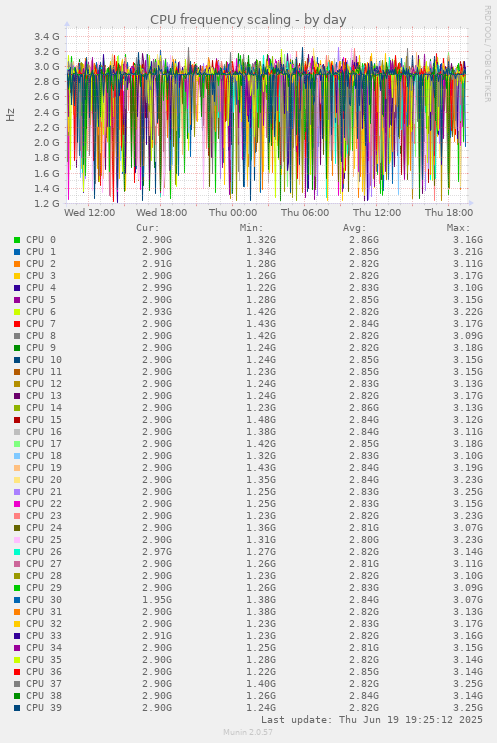Select the CPU 19 peach legend swatch
Screen dimensions: 497x743
pos(17,468)
